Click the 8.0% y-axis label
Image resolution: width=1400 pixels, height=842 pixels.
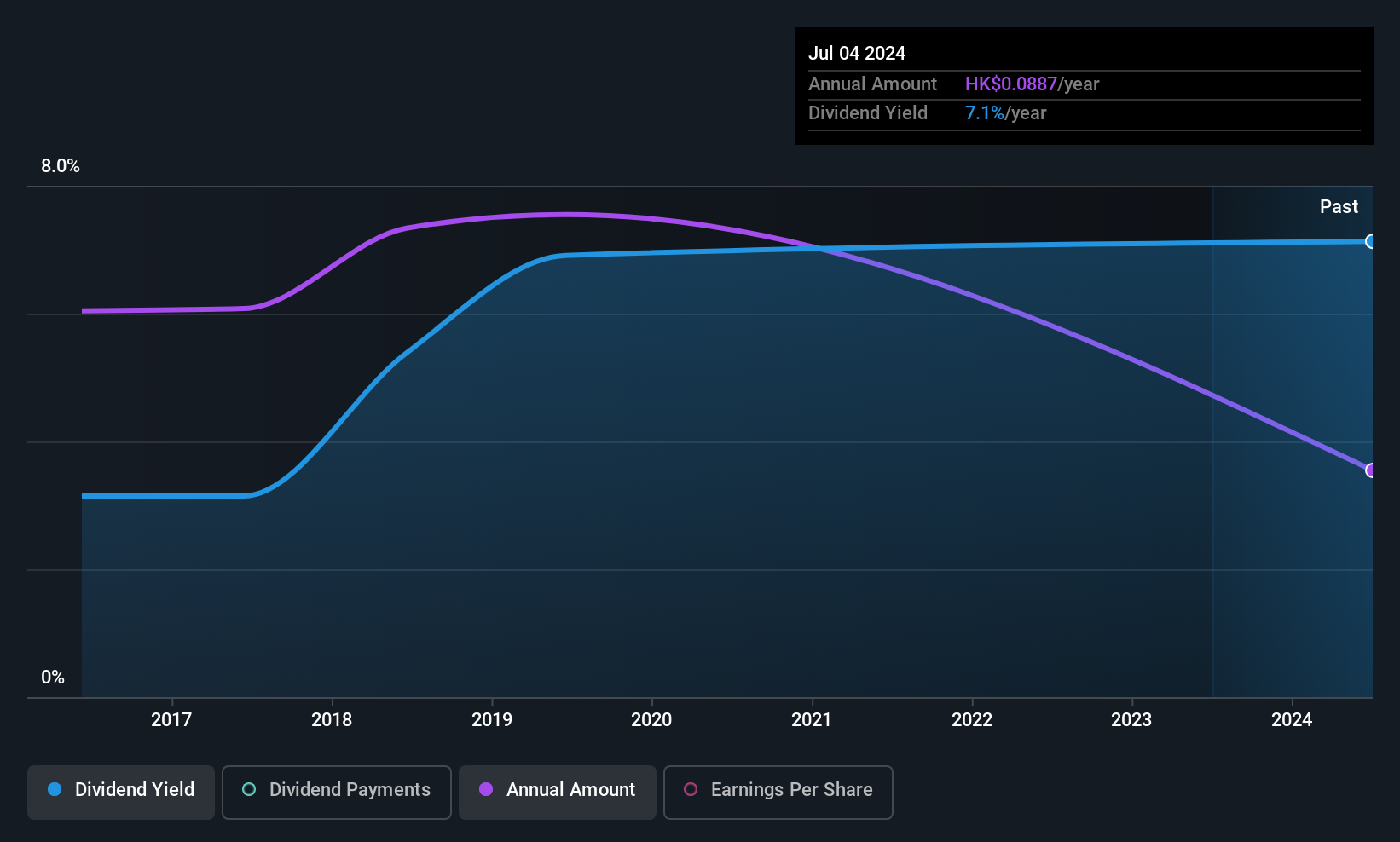(61, 166)
